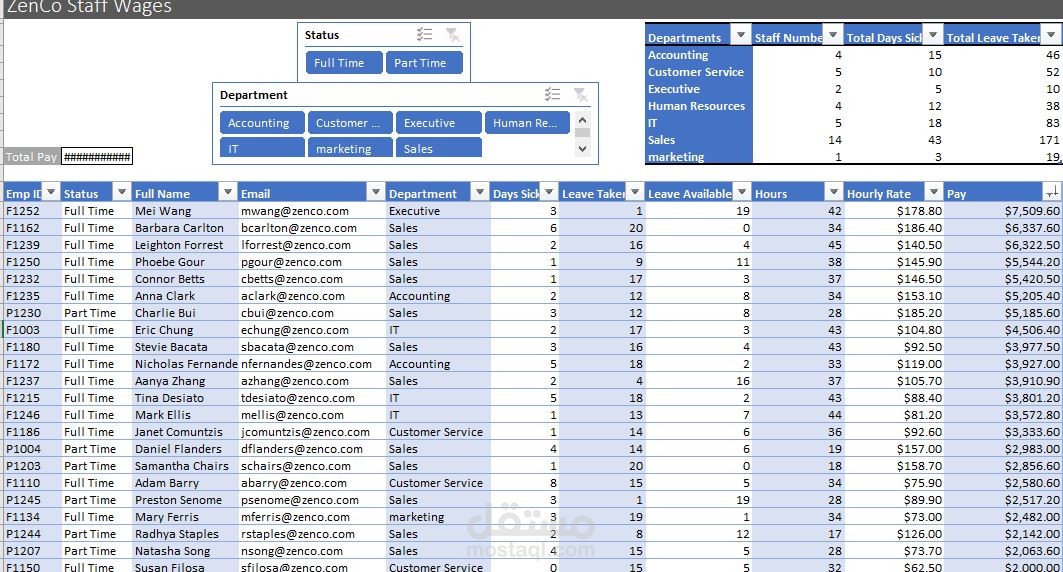This screenshot has width=1063, height=572.
Task: Select Janet Comuntzis name cell
Action: (x=185, y=432)
